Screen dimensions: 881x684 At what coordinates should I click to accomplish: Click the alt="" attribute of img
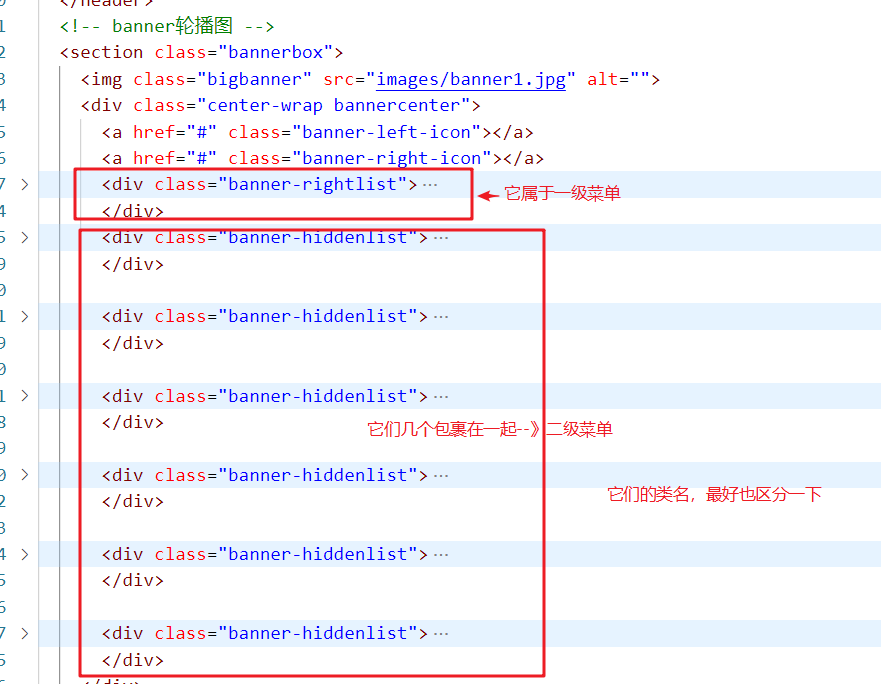click(x=618, y=79)
